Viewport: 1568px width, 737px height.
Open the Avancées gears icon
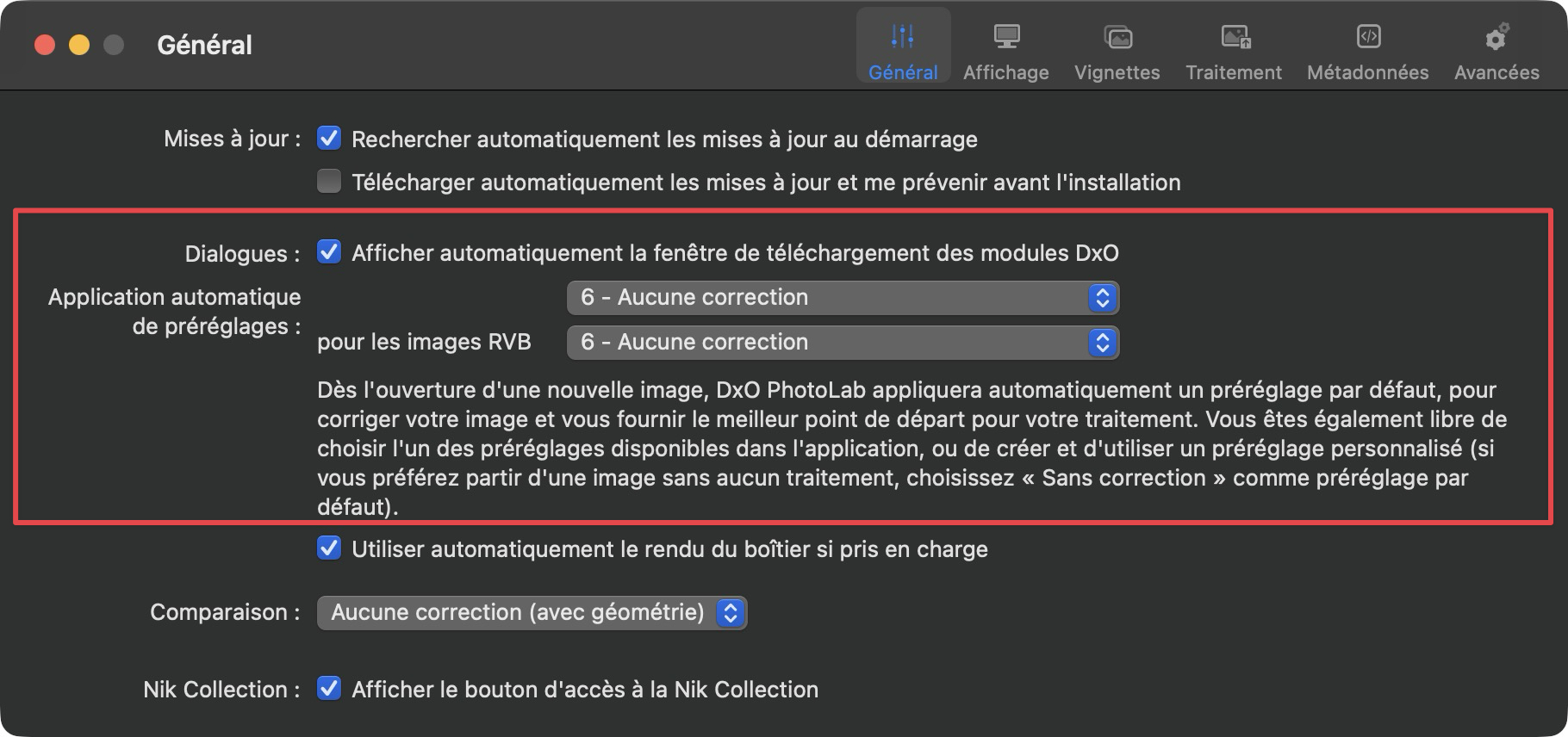pos(1496,37)
